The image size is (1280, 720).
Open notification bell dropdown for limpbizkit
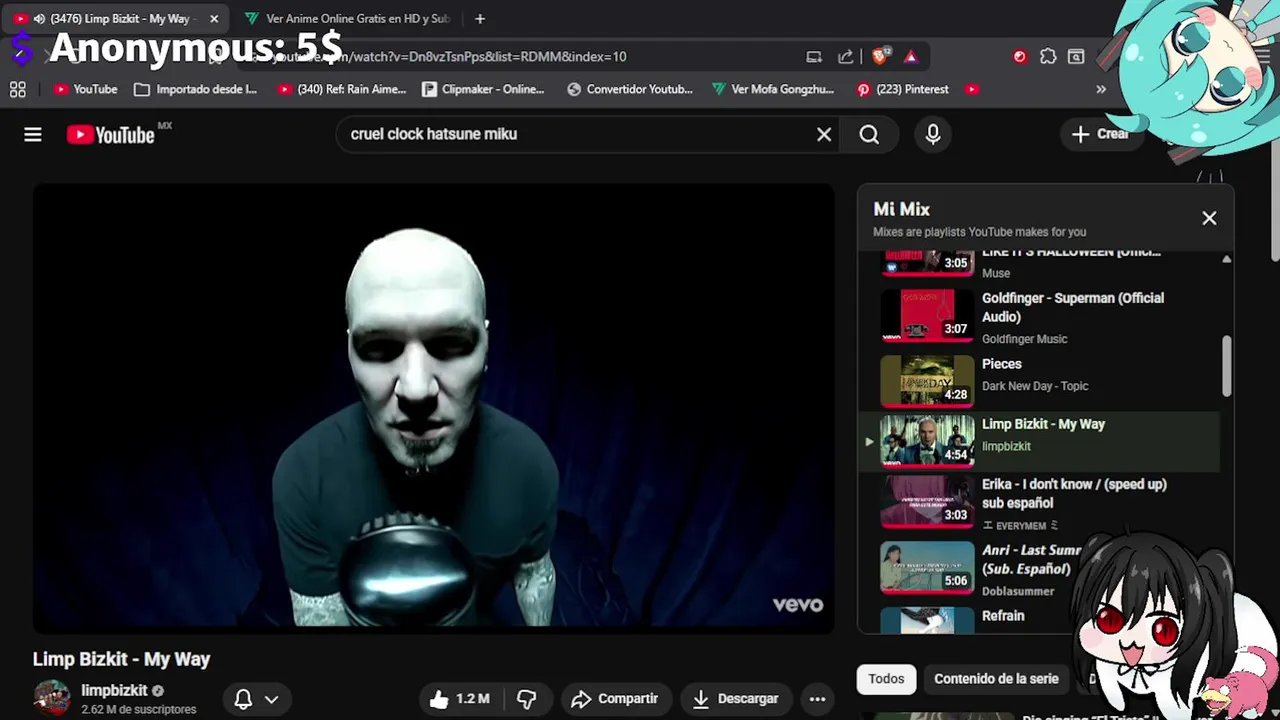point(255,699)
